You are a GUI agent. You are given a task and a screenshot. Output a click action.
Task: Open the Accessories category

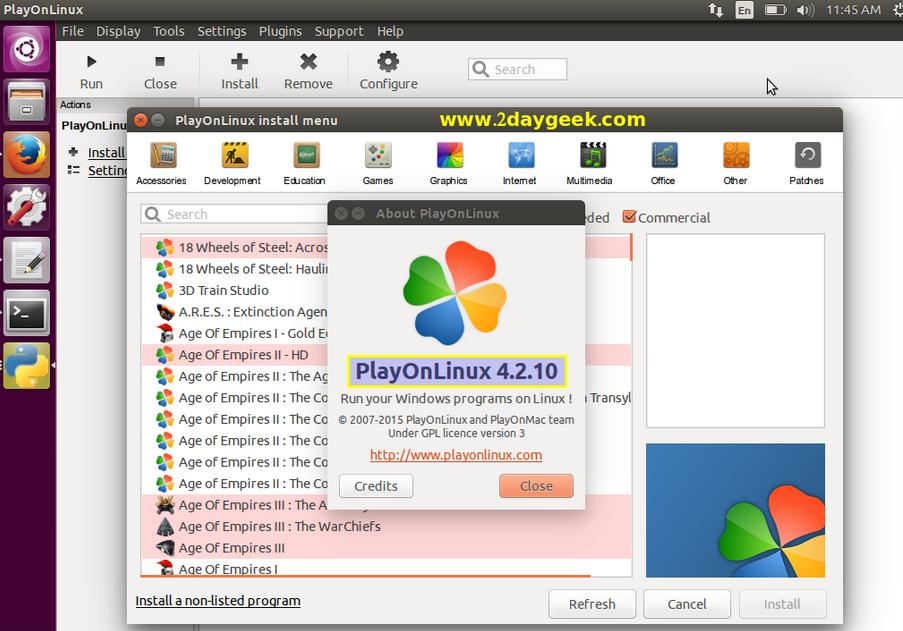161,164
